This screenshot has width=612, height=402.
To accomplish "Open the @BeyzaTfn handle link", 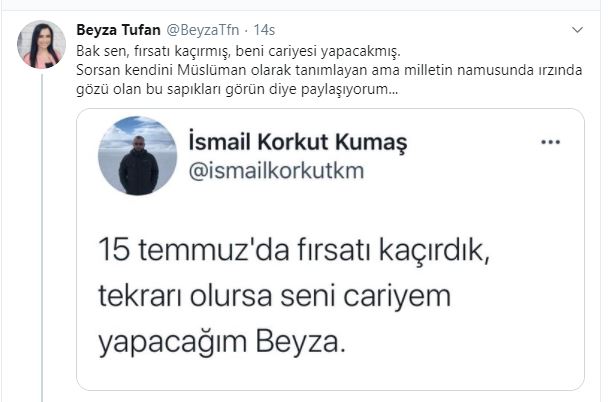I will click(x=203, y=30).
